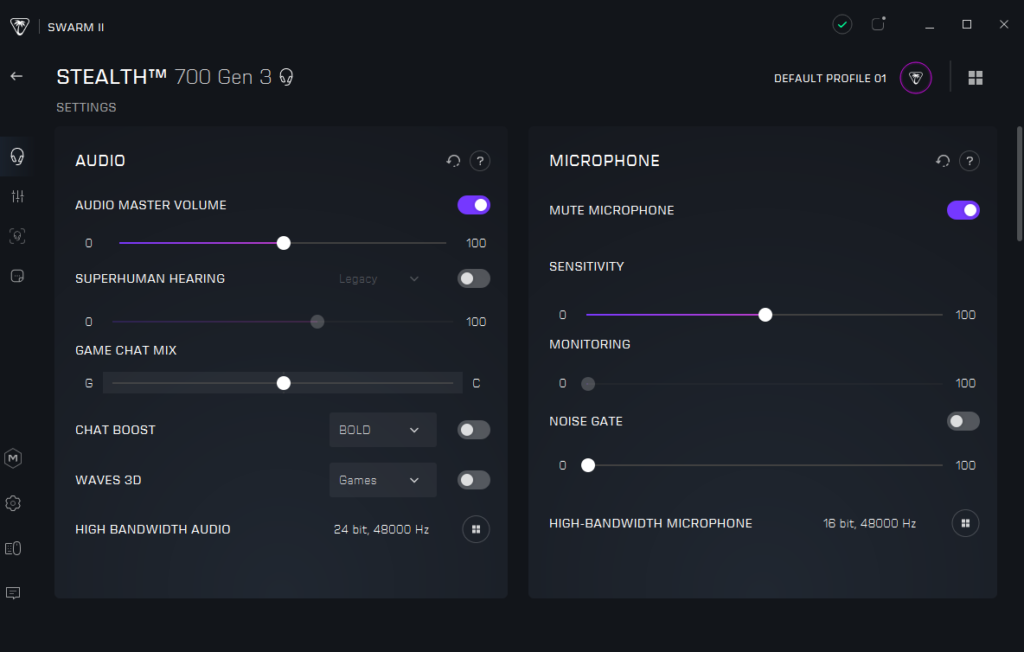Reset Microphone settings with the revert icon
Viewport: 1024px width, 652px height.
[942, 161]
